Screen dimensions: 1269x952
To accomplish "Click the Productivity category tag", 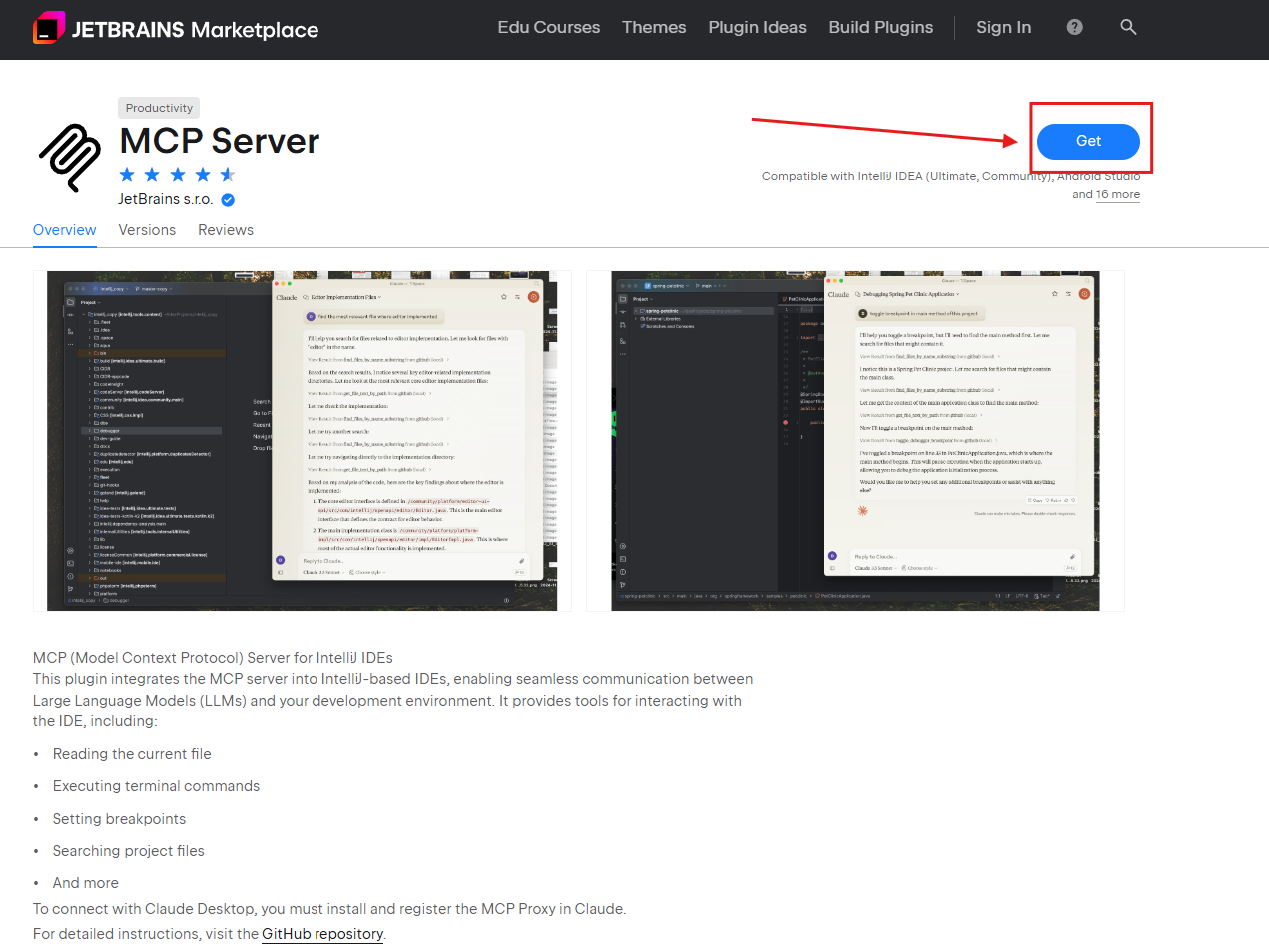I will tap(159, 108).
